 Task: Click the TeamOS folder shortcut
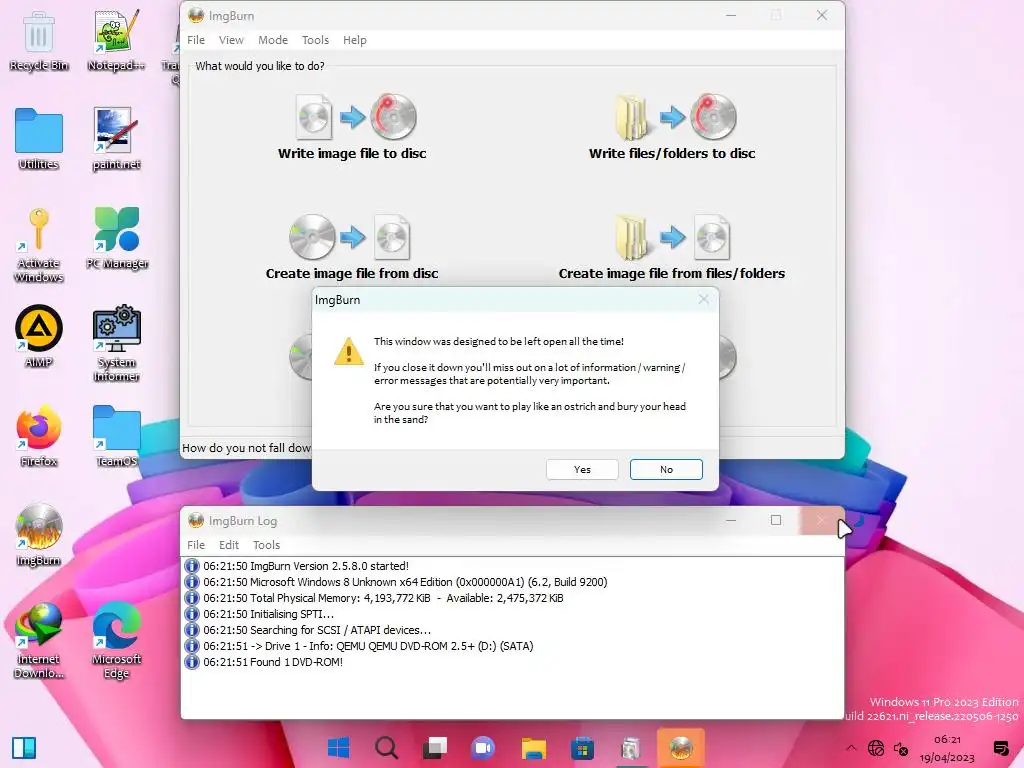tap(116, 436)
